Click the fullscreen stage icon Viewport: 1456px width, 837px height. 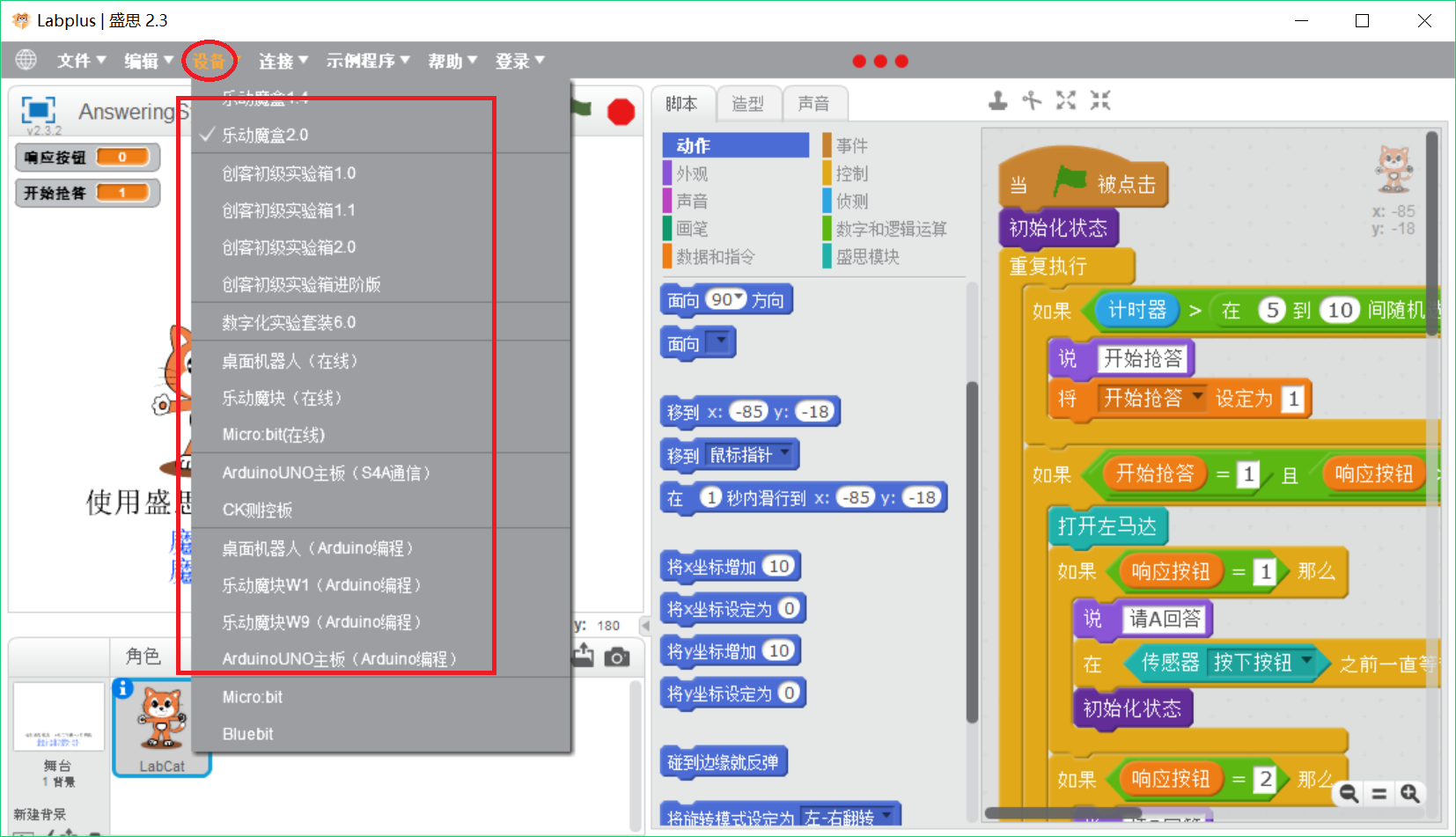click(38, 110)
